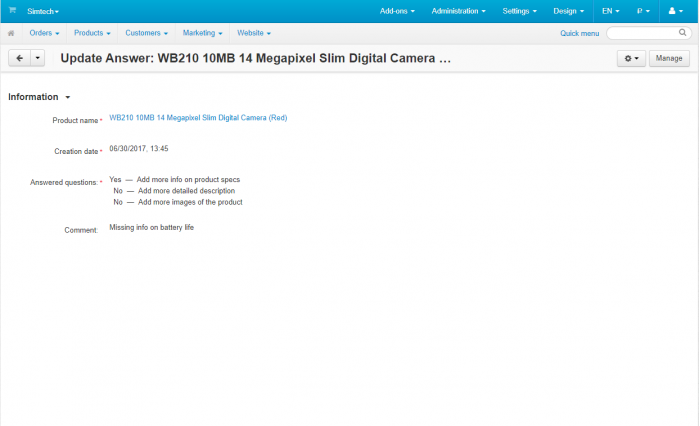Expand the Website menu

(254, 33)
